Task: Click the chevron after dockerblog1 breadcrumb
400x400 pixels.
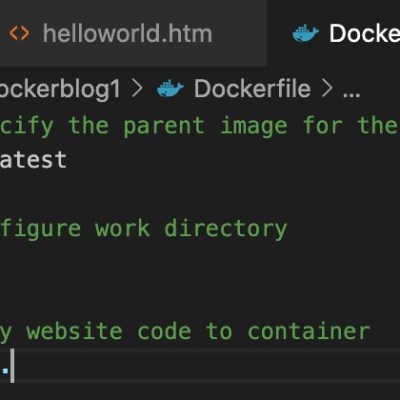Action: coord(137,89)
